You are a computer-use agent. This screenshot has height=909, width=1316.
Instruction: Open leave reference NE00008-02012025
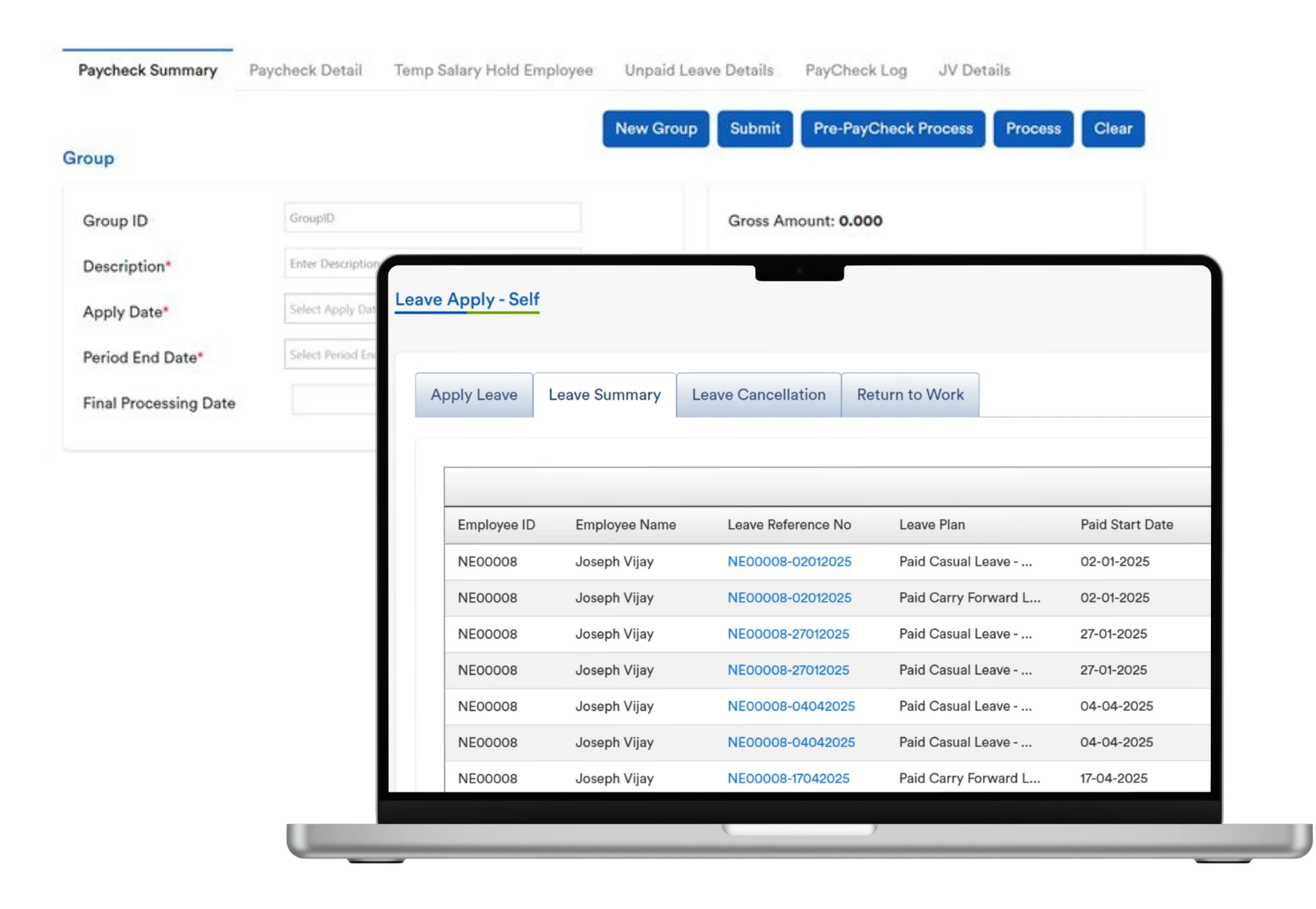[788, 562]
